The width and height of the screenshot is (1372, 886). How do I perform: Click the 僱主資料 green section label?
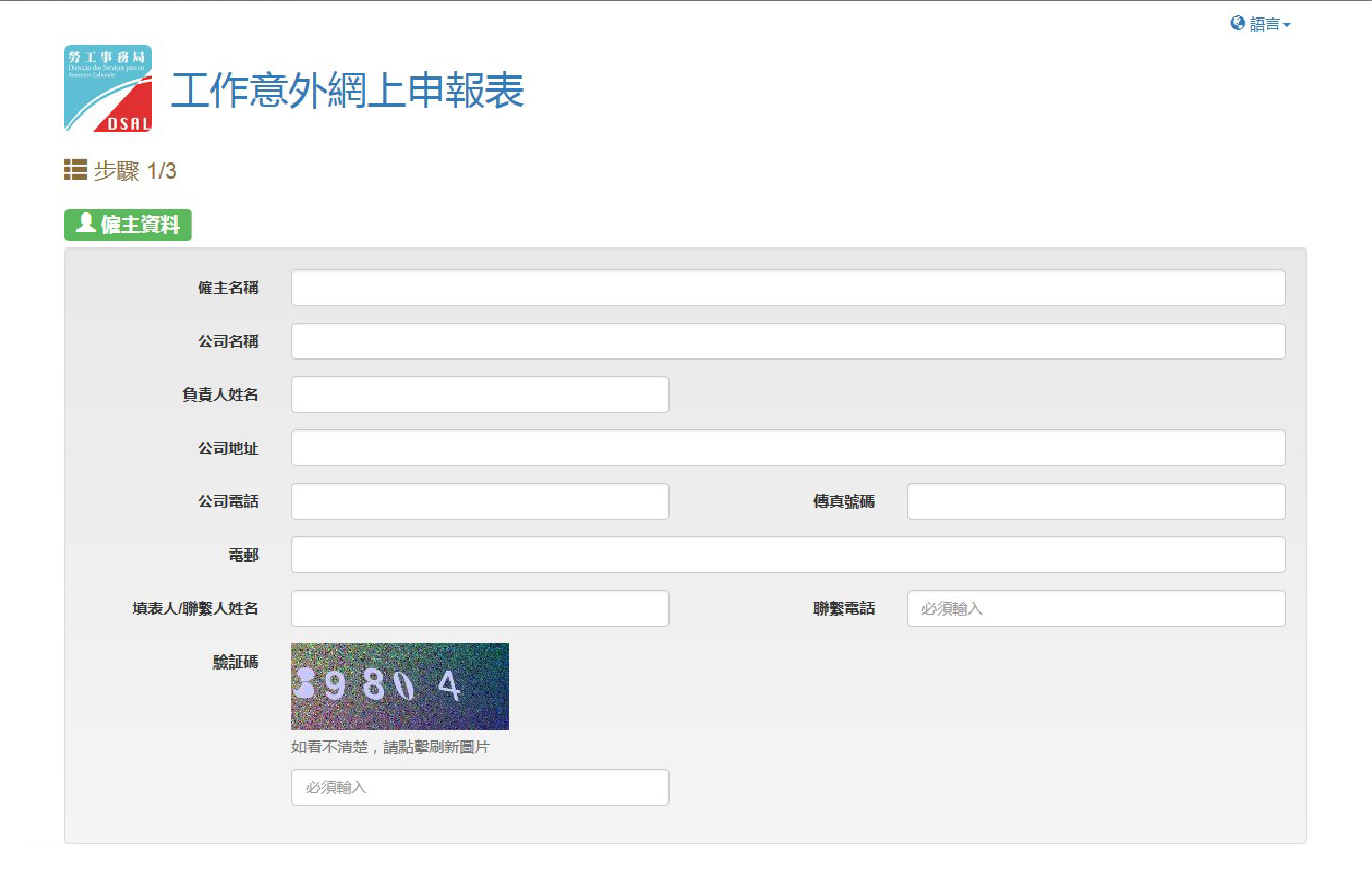(128, 225)
